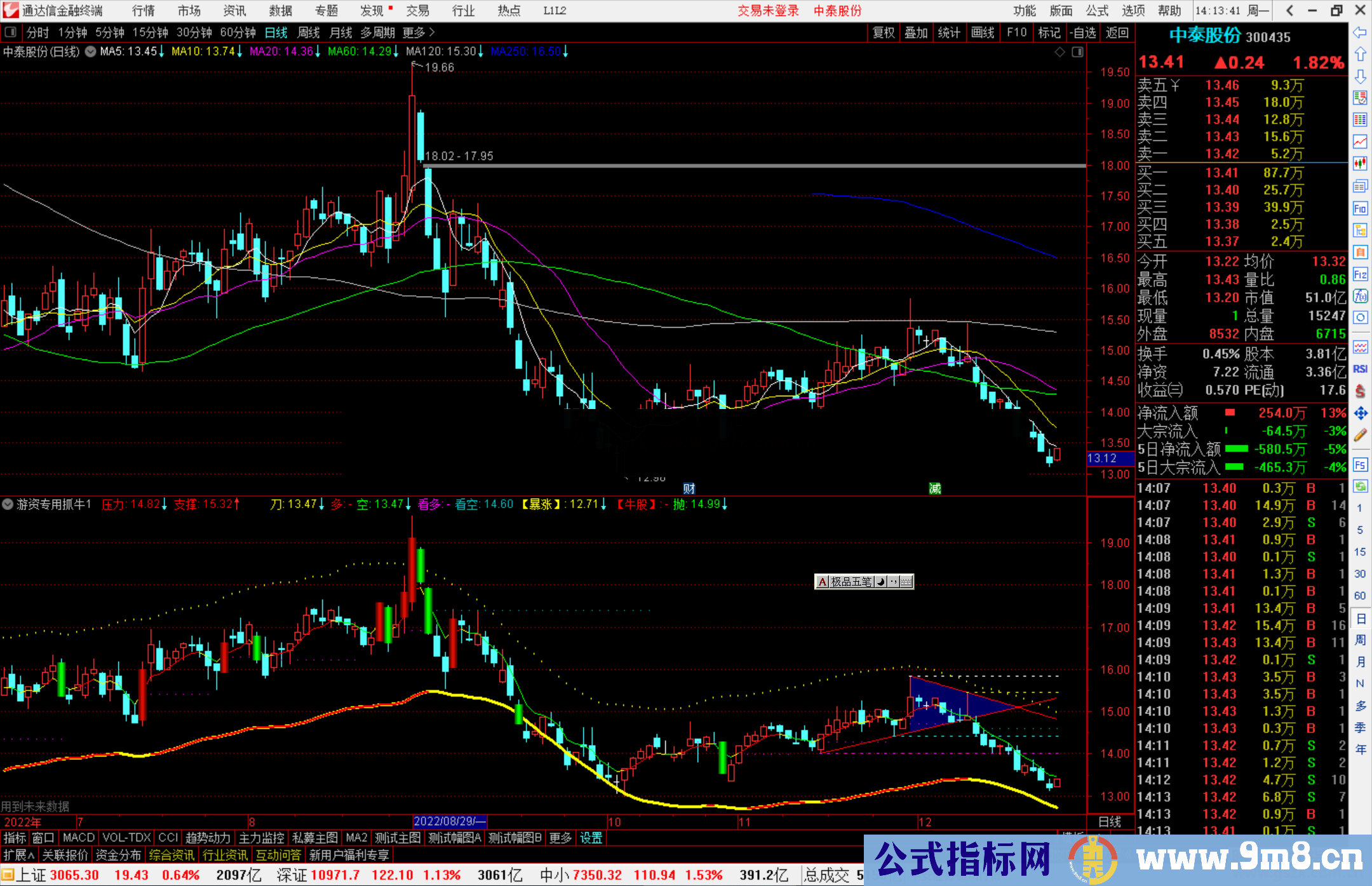Viewport: 1372px width, 886px height.
Task: Select the pencil drawing tool icon
Action: [x=1360, y=436]
